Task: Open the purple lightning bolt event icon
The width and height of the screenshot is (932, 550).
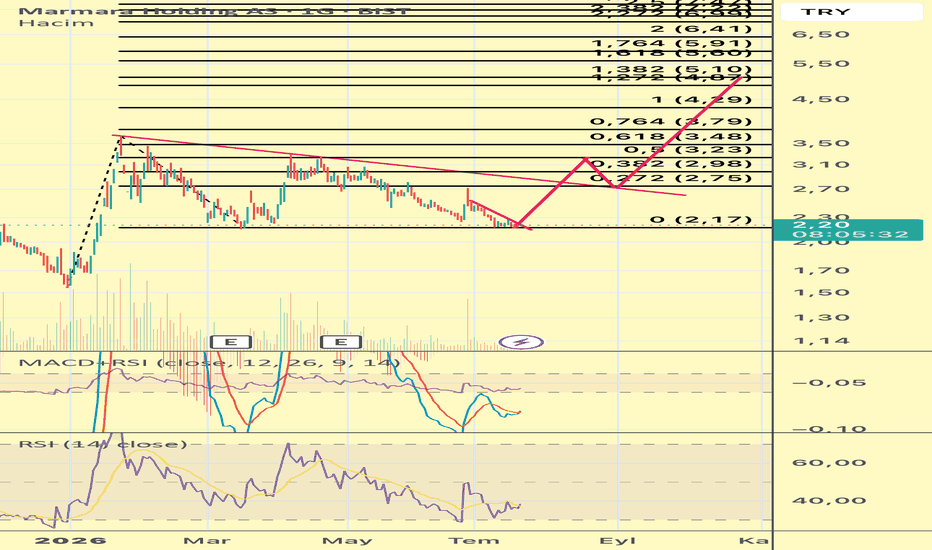Action: point(521,342)
